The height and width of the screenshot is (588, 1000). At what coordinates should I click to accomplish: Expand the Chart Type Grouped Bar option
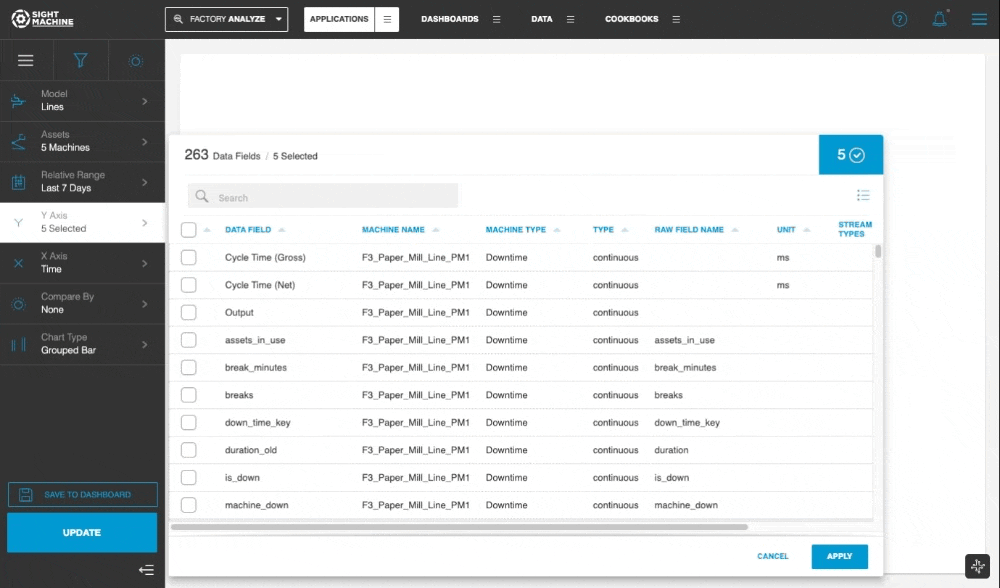pyautogui.click(x=82, y=345)
